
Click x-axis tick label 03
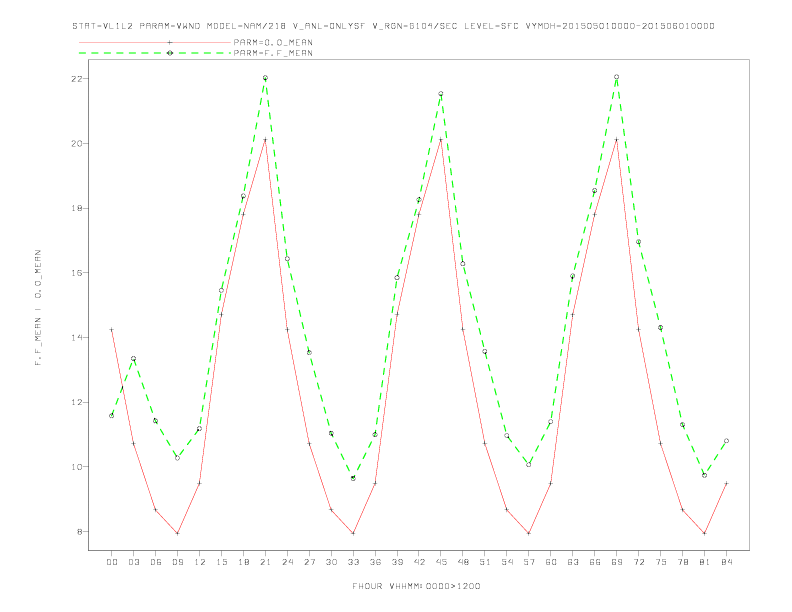(133, 562)
